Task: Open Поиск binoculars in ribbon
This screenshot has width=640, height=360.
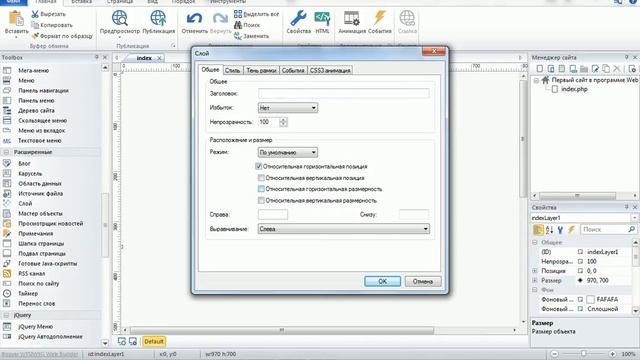Action: [247, 25]
